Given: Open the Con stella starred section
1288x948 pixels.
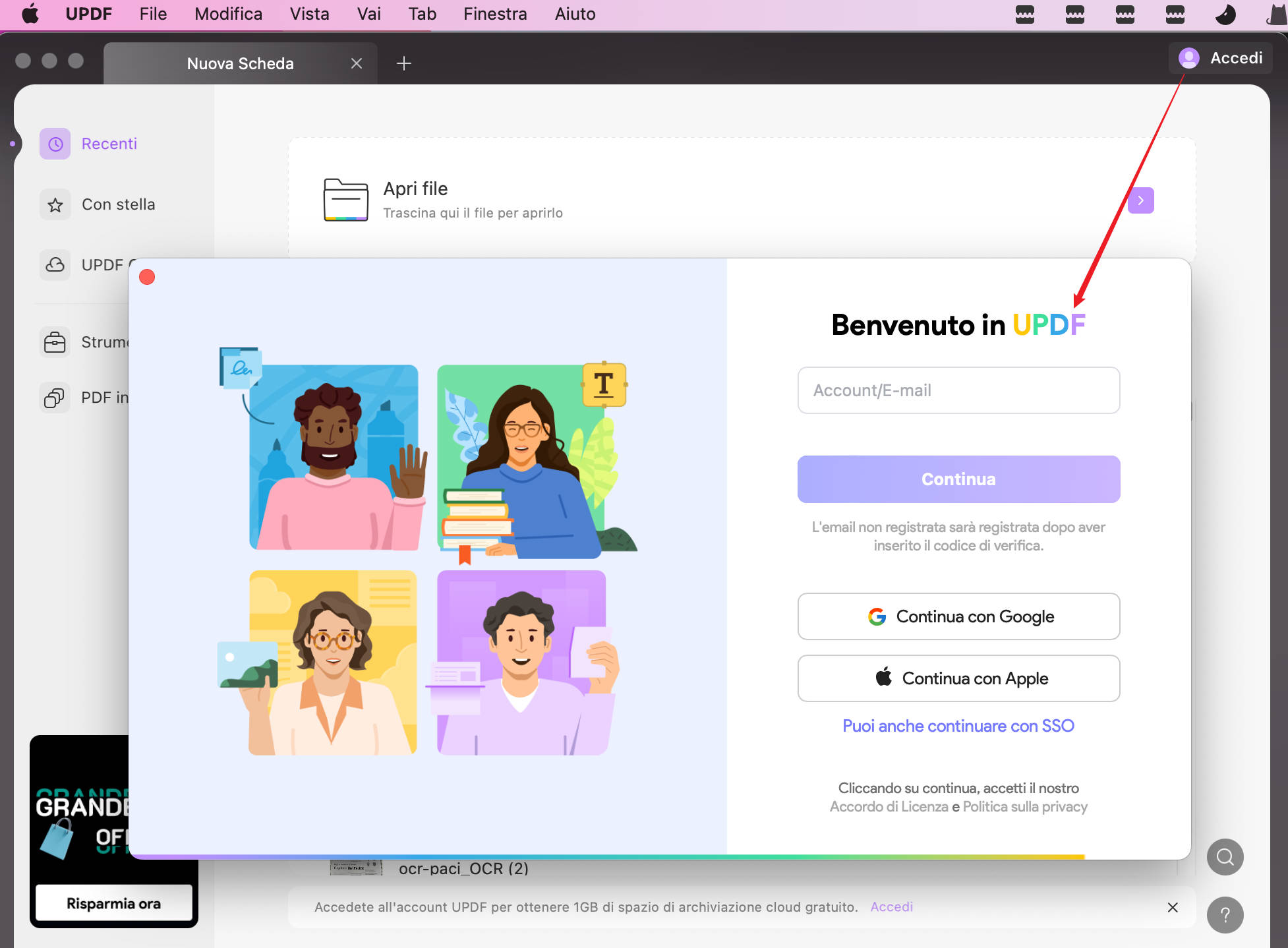Looking at the screenshot, I should (x=98, y=204).
